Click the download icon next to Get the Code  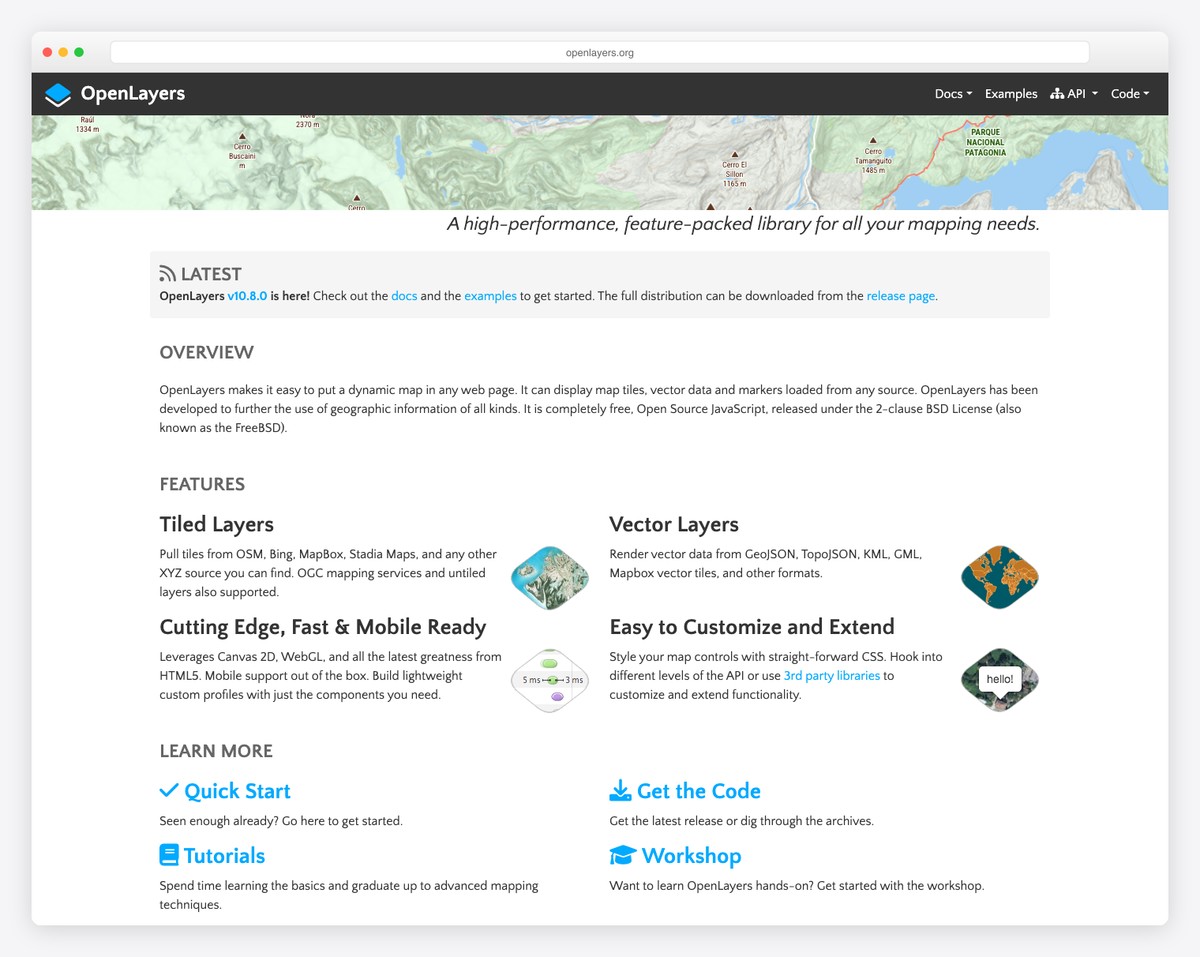pyautogui.click(x=619, y=790)
